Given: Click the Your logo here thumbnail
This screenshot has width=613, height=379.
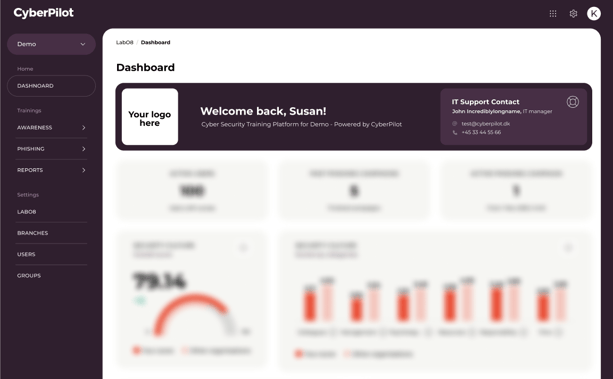Looking at the screenshot, I should [x=150, y=117].
